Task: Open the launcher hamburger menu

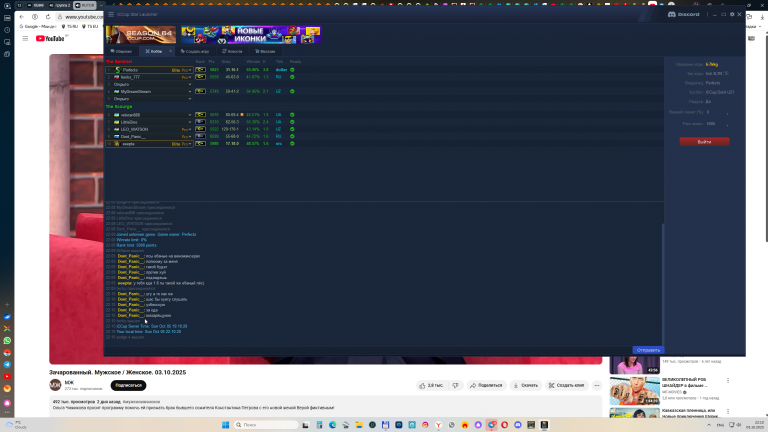Action: (x=111, y=14)
